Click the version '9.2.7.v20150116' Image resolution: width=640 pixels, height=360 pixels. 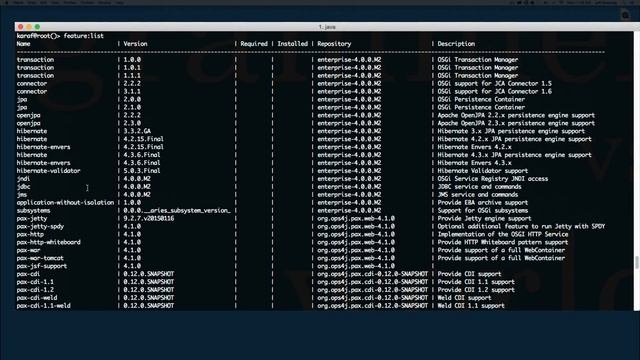click(x=149, y=218)
